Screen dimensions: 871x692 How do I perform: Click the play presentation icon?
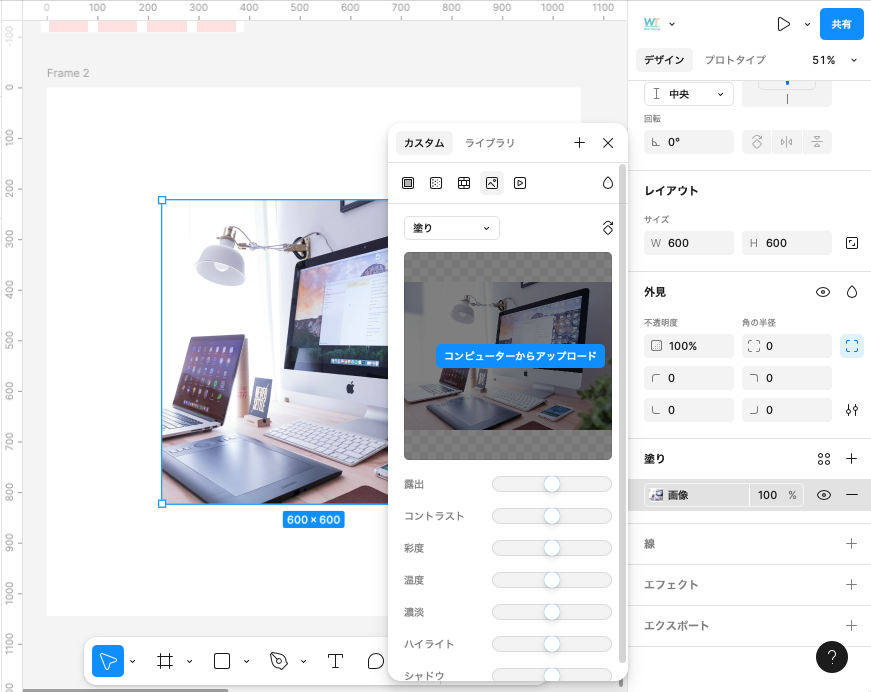(x=784, y=24)
